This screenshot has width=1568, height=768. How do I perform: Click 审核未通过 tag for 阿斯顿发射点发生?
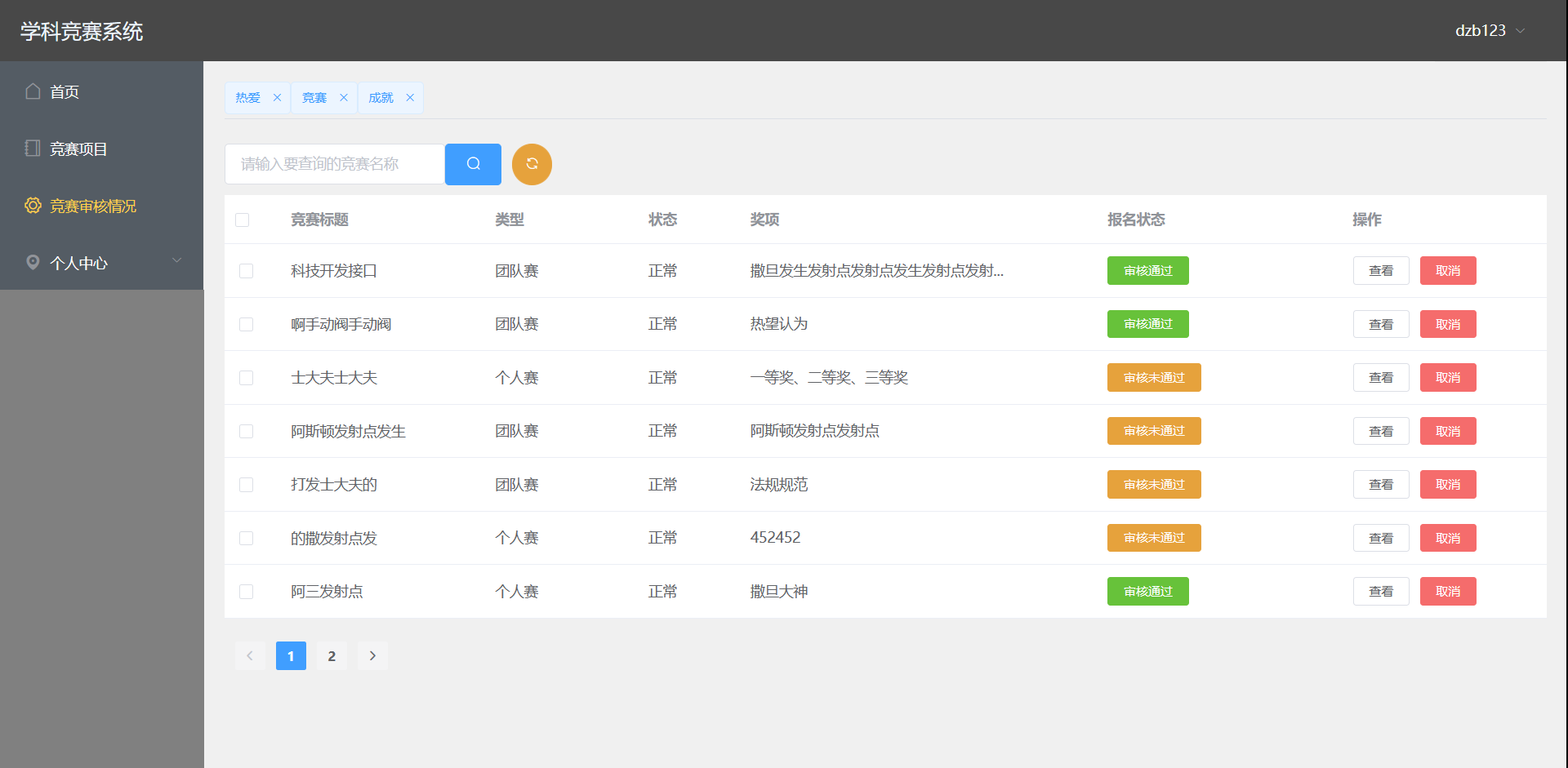[x=1154, y=431]
